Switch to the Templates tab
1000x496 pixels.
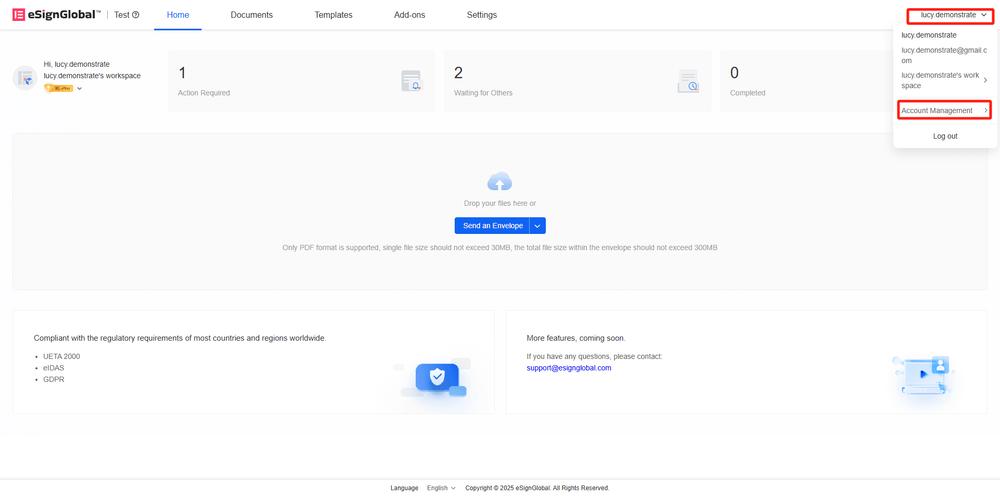click(333, 15)
